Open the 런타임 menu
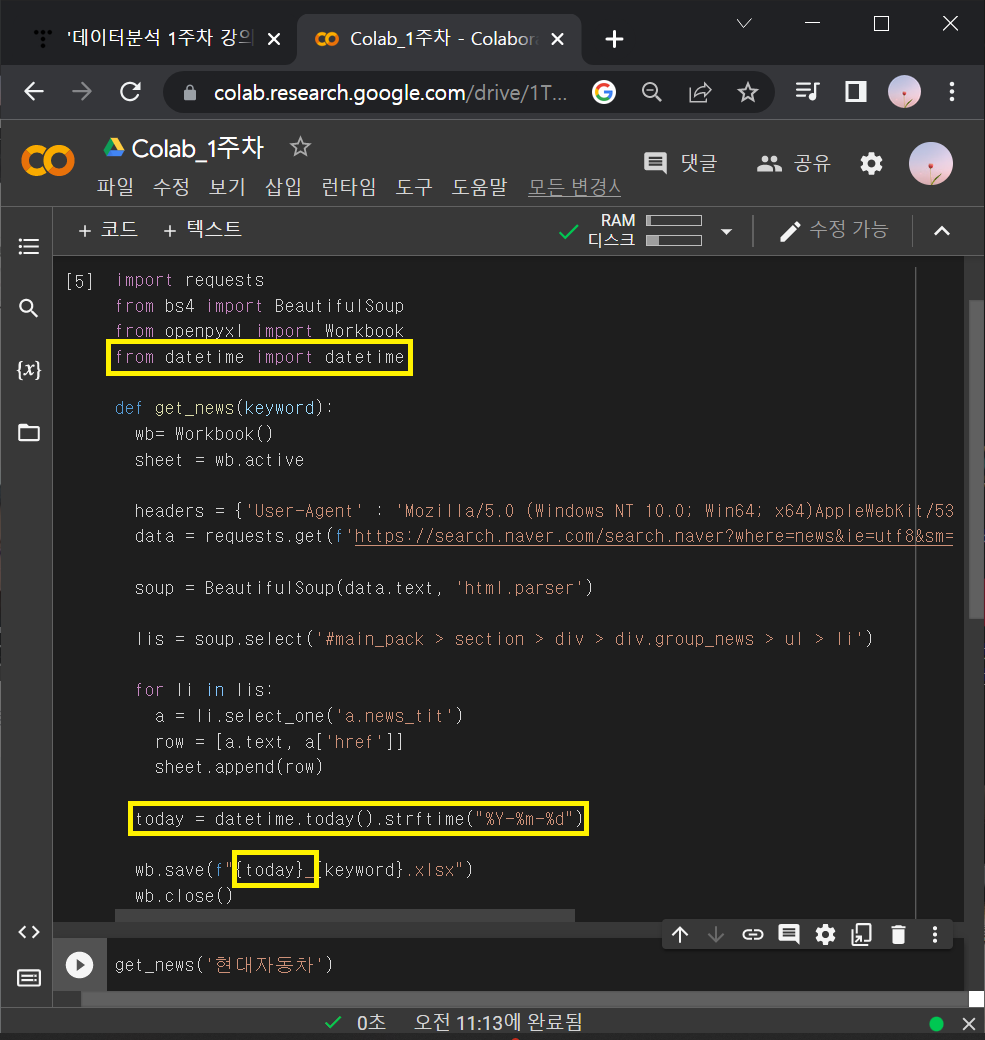 349,186
